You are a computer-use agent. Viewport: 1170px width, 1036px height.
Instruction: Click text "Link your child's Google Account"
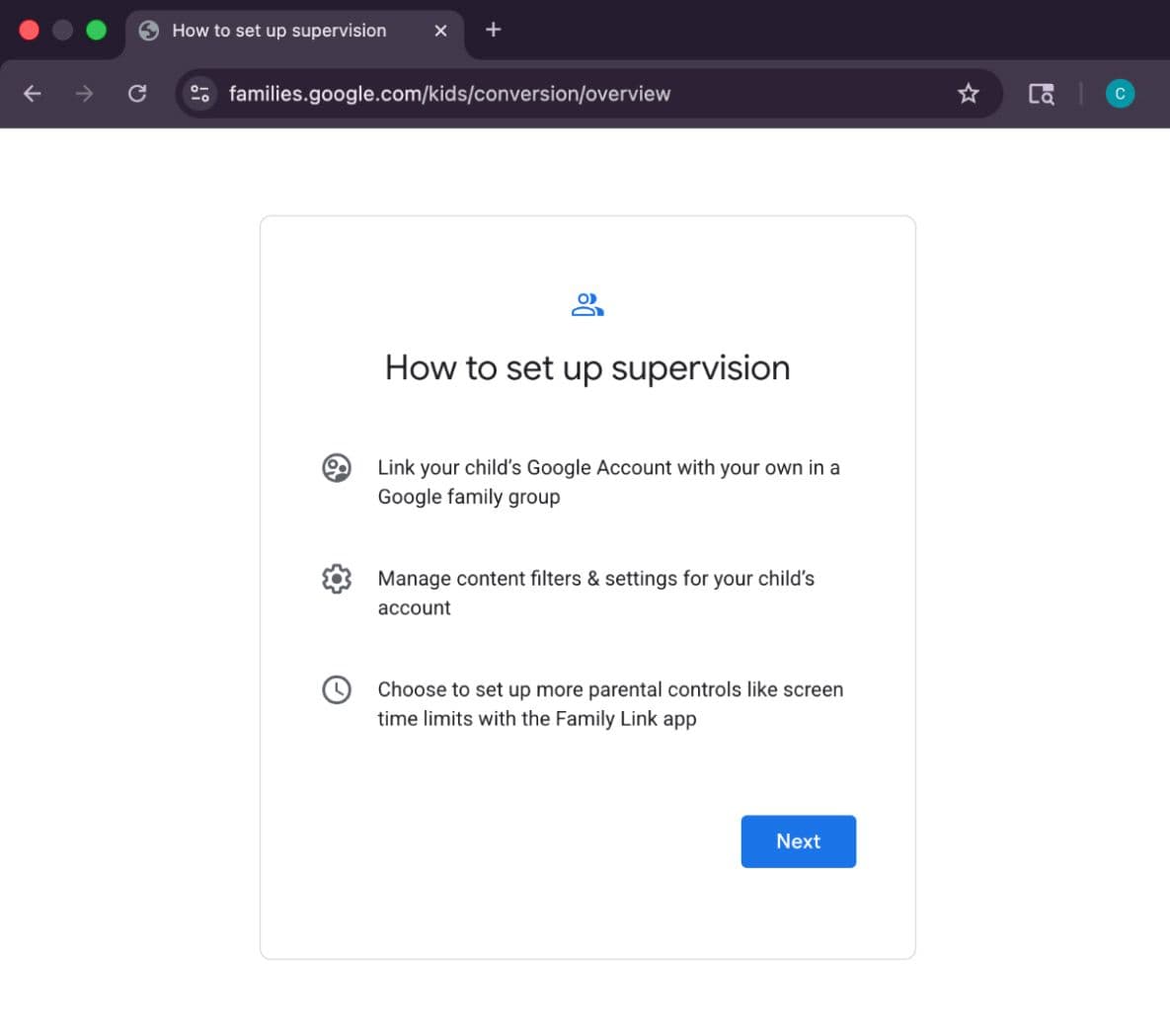pyautogui.click(x=524, y=467)
